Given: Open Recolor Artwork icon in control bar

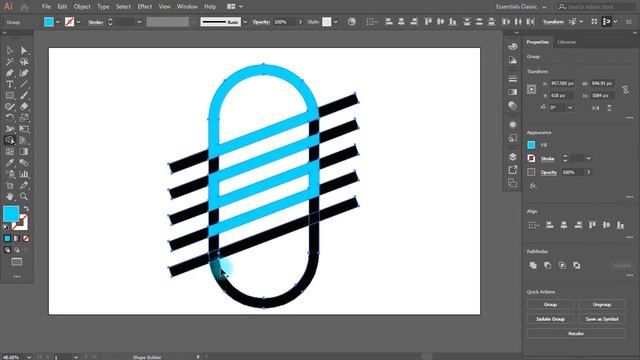Looking at the screenshot, I should click(351, 22).
